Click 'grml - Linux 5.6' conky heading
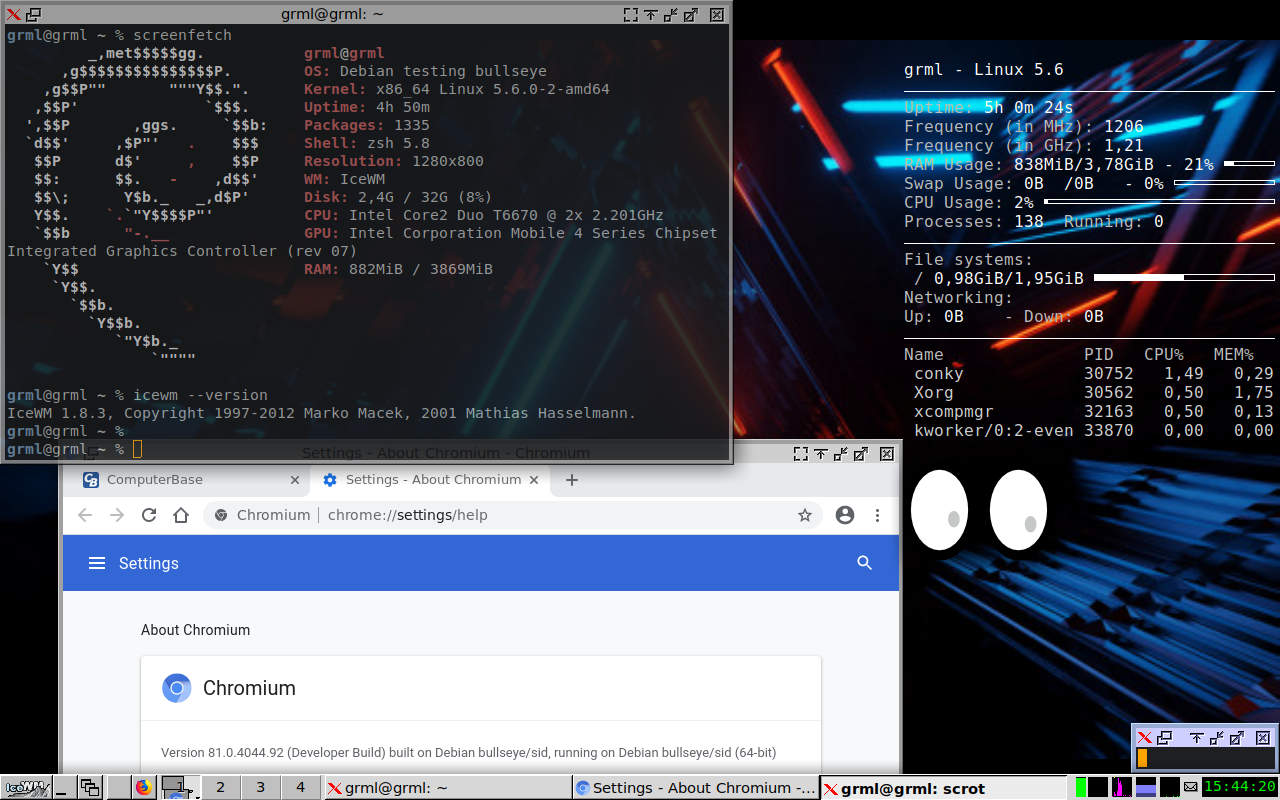Screen dimensions: 1280x800 coord(984,70)
